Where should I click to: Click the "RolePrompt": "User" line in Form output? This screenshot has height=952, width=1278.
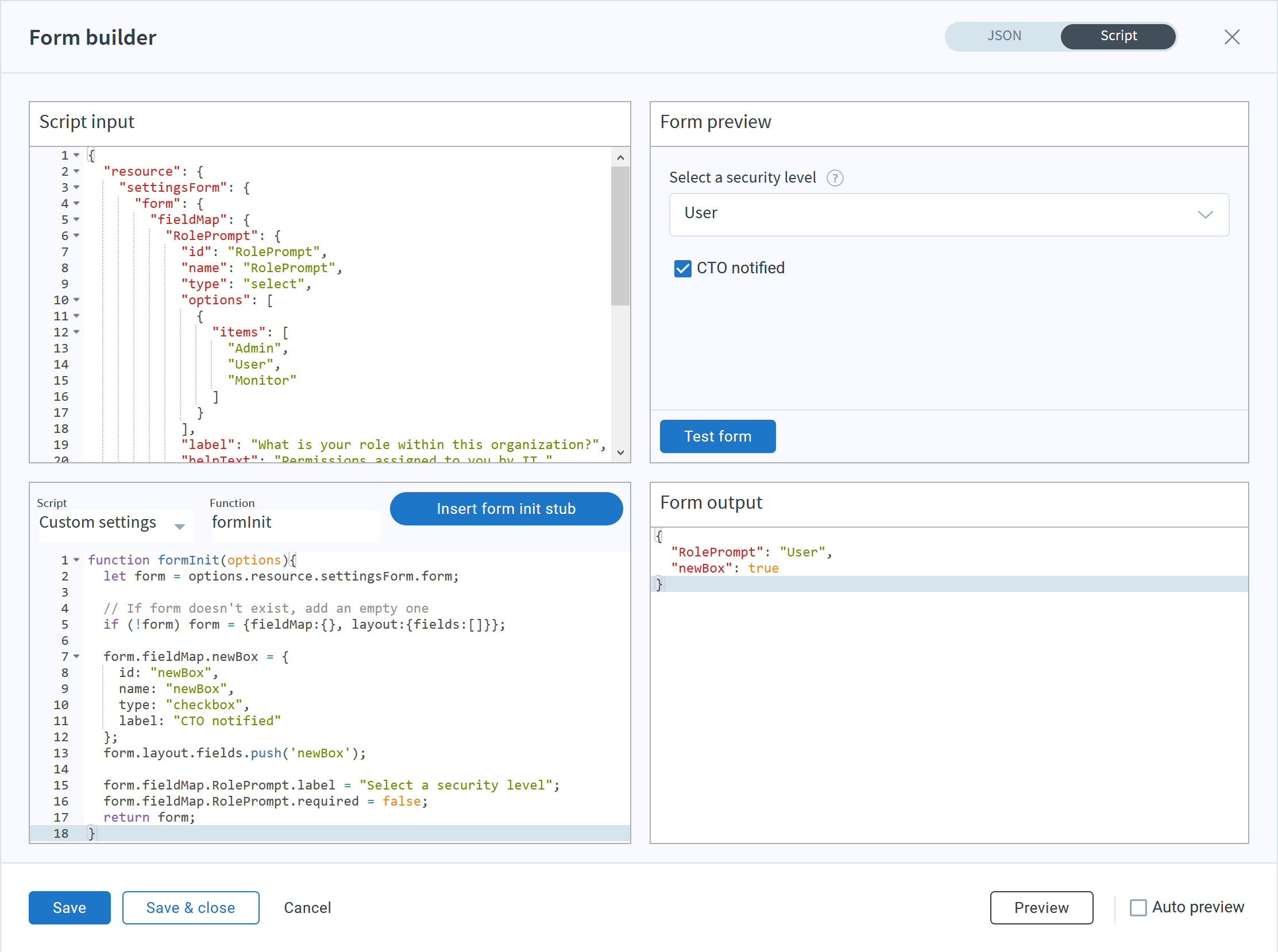pos(751,552)
